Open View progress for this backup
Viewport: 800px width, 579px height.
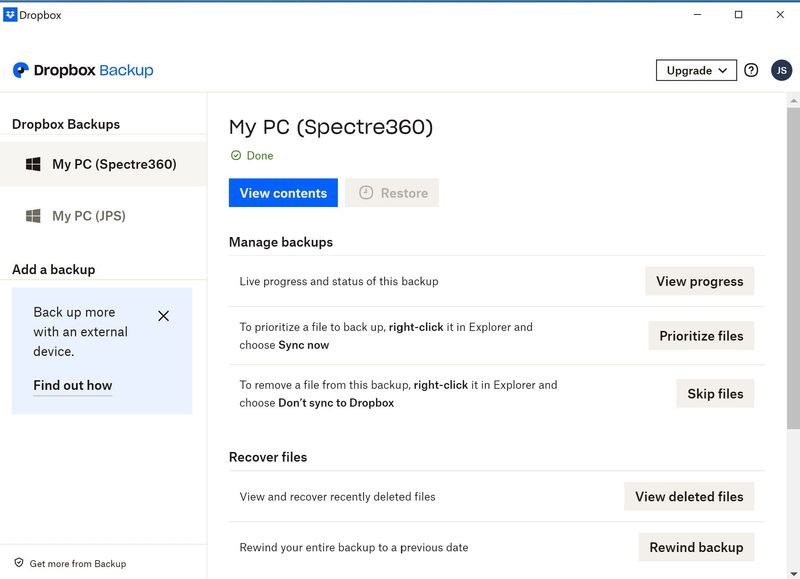(699, 281)
